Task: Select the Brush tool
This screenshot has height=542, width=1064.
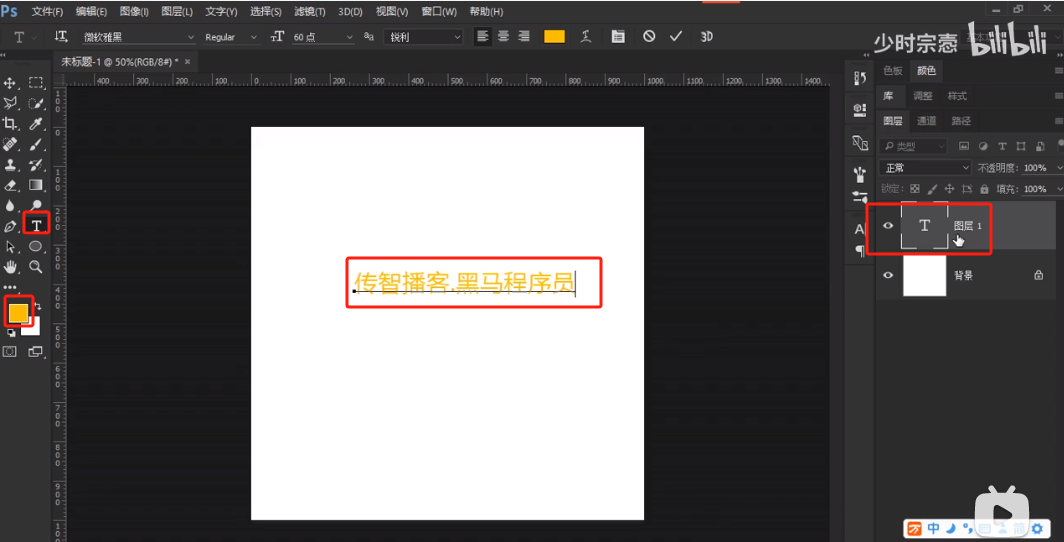Action: (x=36, y=144)
